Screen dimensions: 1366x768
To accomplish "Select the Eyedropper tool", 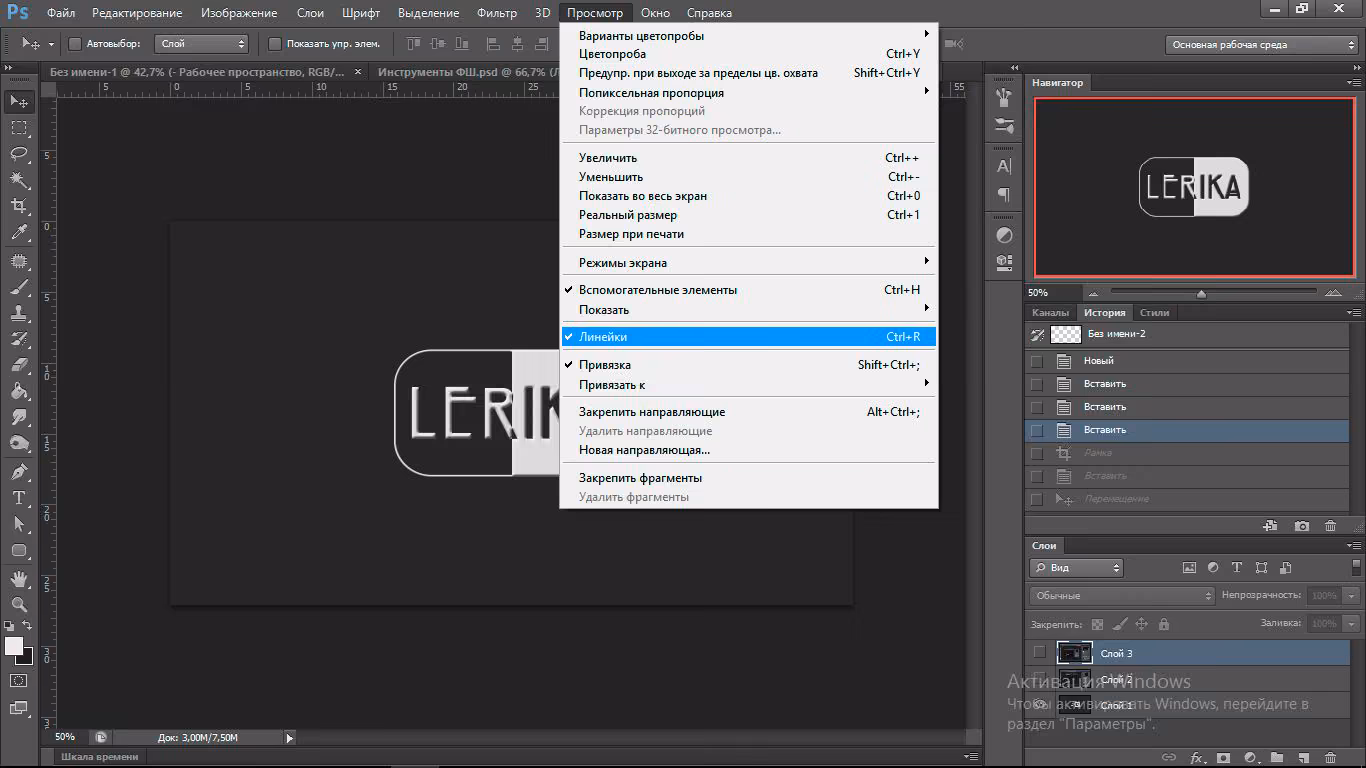I will (x=19, y=232).
